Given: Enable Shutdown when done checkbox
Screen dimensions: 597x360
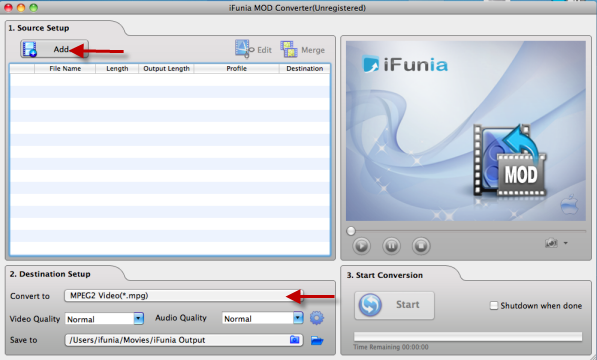Looking at the screenshot, I should click(493, 305).
